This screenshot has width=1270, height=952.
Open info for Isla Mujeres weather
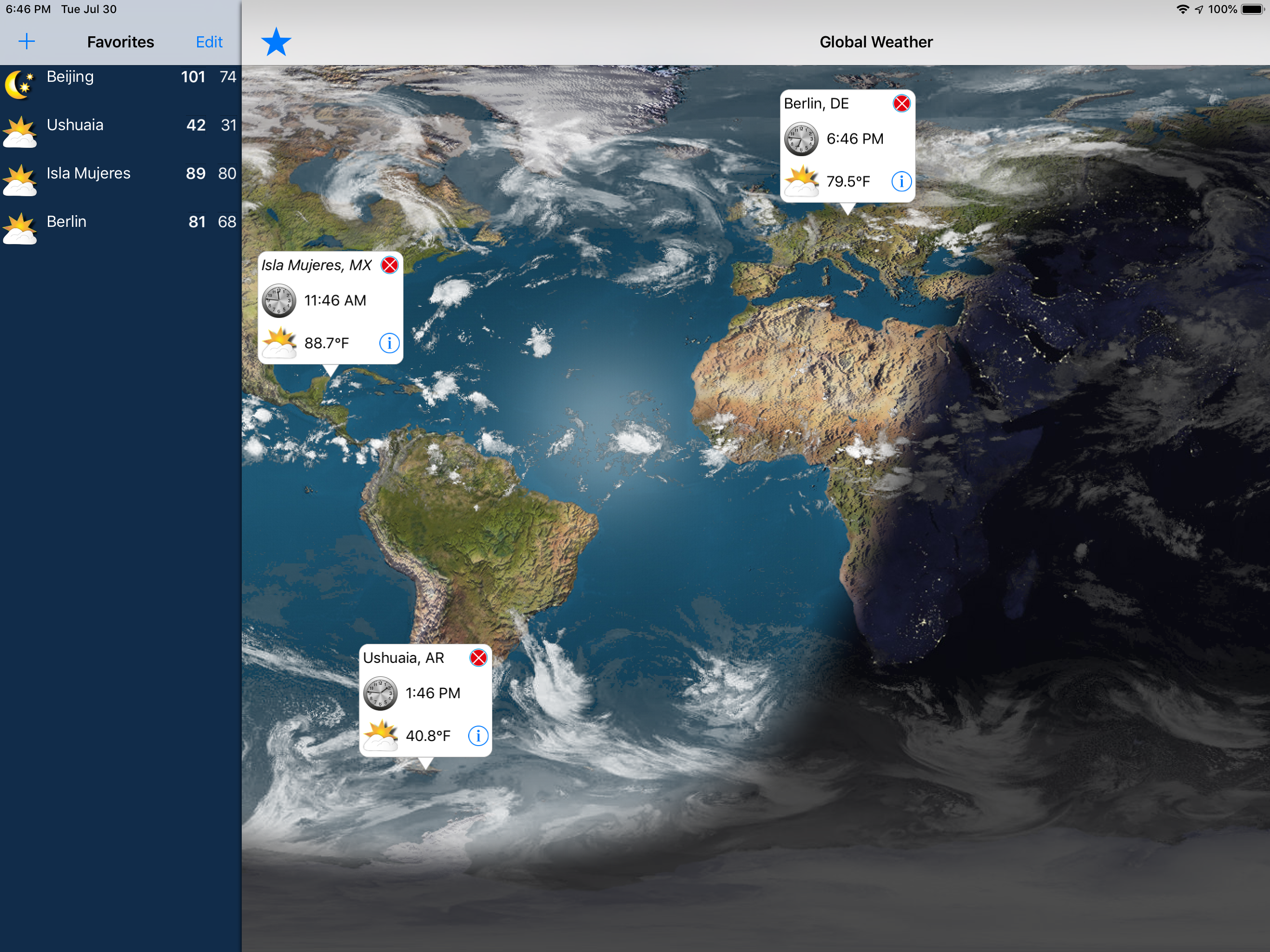(x=389, y=344)
